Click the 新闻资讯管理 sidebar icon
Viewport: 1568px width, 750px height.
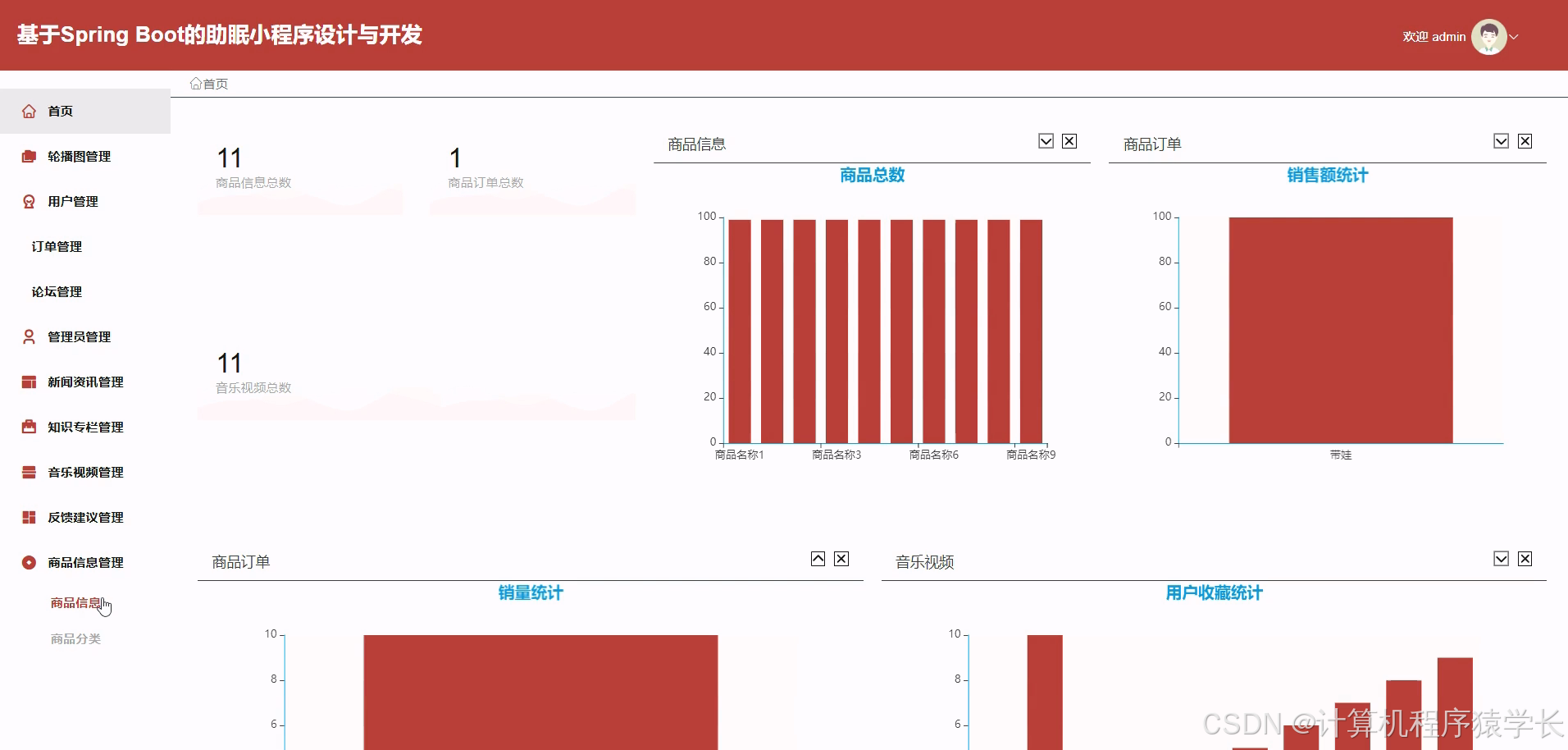click(29, 382)
